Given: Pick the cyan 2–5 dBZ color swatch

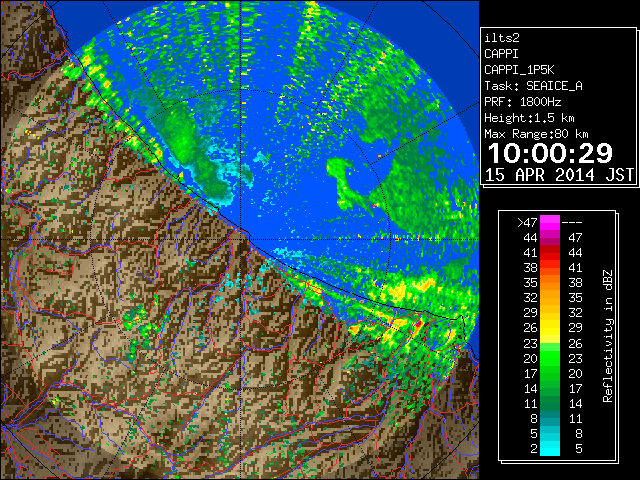Looking at the screenshot, I should (x=550, y=448).
